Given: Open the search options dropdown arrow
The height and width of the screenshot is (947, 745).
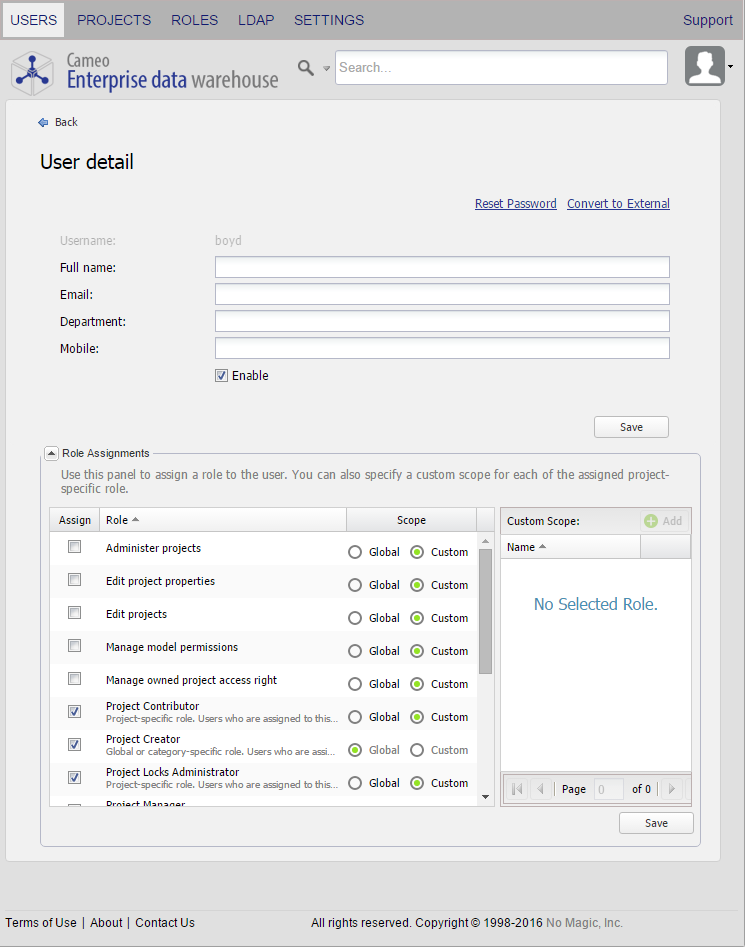Looking at the screenshot, I should point(326,68).
